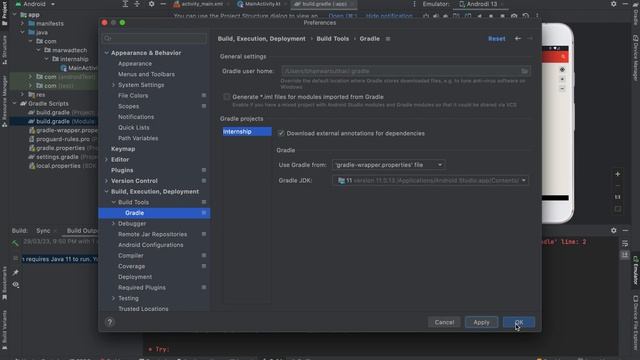Screen dimensions: 640x360
Task: Open Remote Jar Repositories settings
Action: 152,234
